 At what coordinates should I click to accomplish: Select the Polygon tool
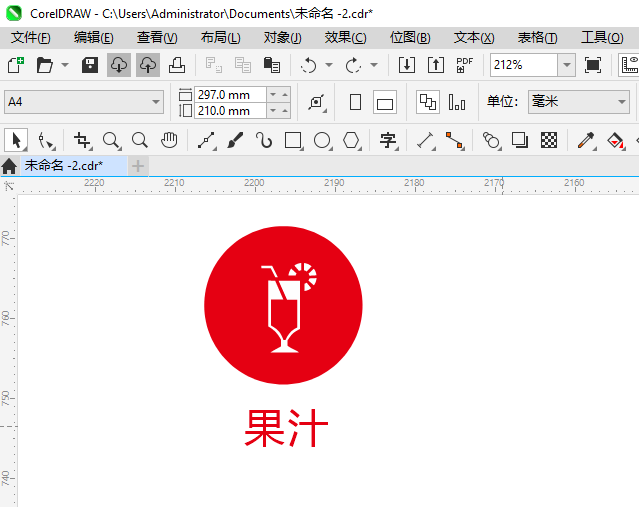[x=351, y=141]
